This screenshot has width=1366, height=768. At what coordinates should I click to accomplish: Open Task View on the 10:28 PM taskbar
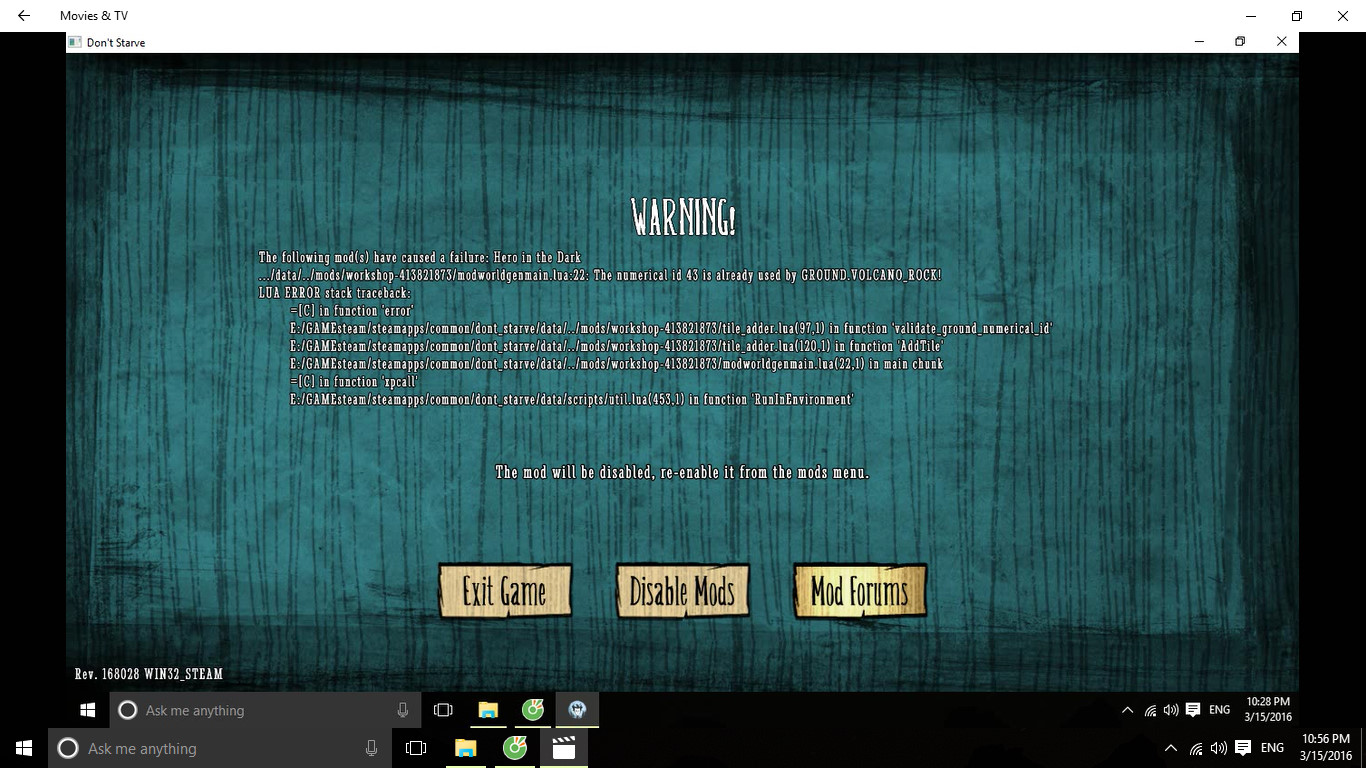click(443, 710)
